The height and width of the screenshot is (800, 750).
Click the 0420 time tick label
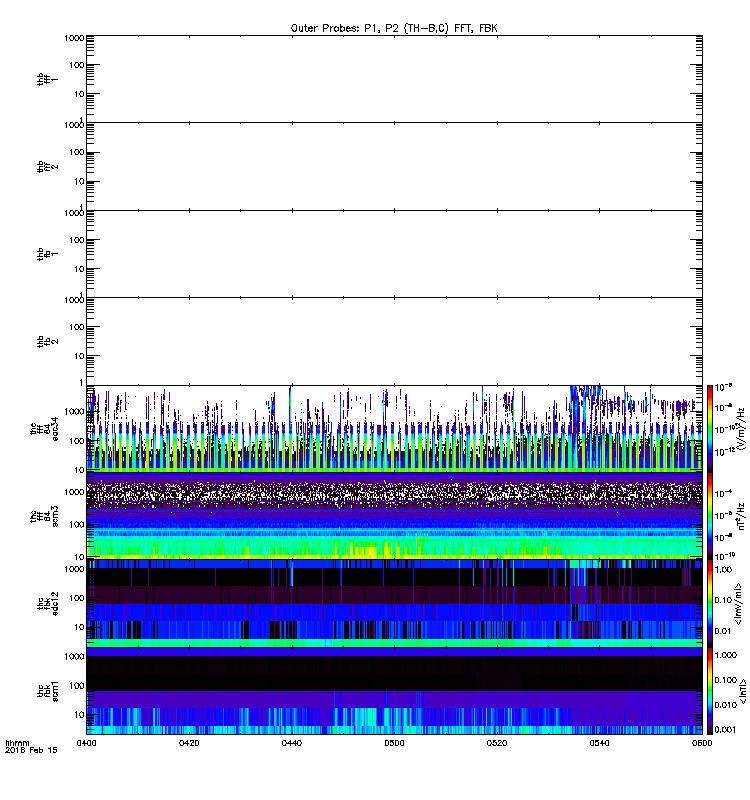coord(189,743)
